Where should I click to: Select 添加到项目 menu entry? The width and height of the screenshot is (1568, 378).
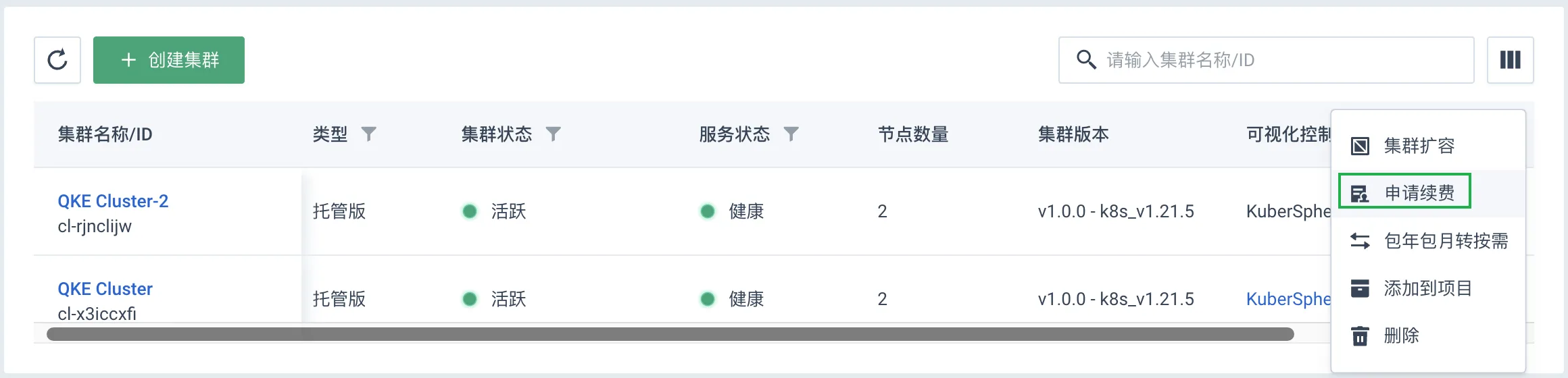pos(1428,288)
